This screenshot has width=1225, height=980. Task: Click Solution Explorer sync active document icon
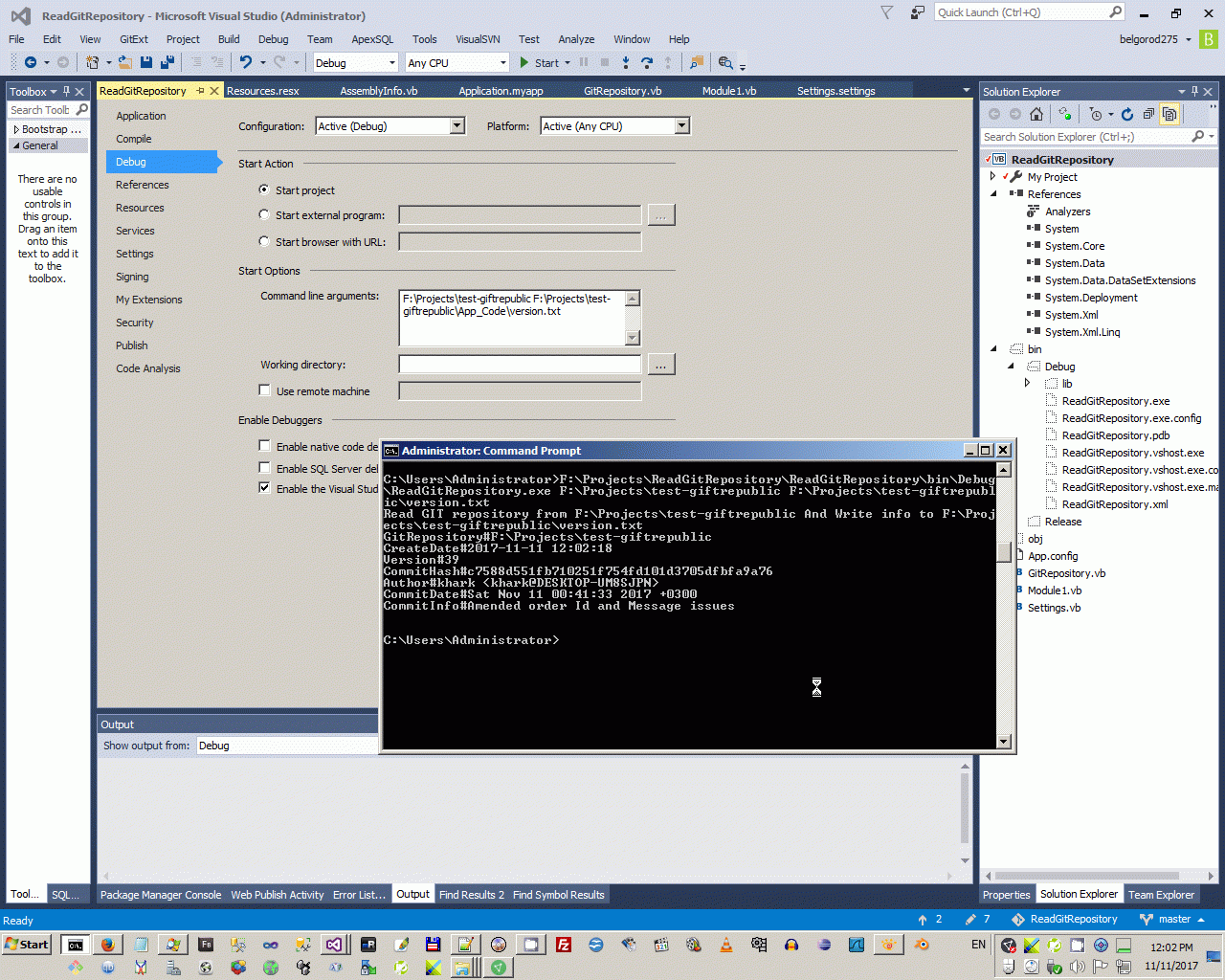click(x=1065, y=114)
